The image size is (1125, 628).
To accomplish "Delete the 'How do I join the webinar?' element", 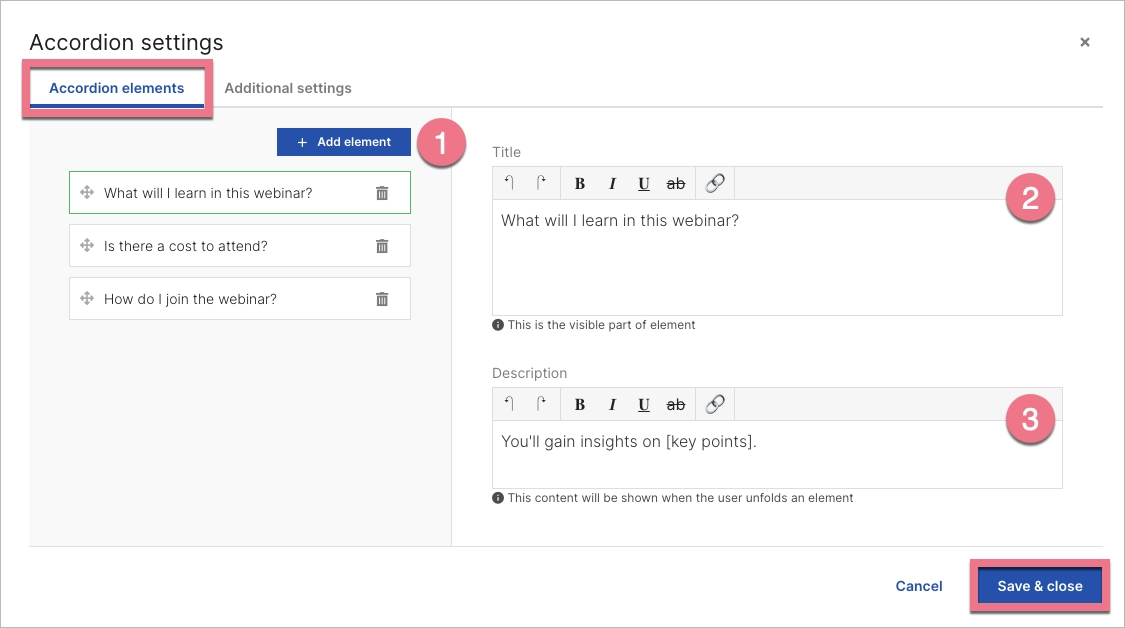I will (x=381, y=298).
